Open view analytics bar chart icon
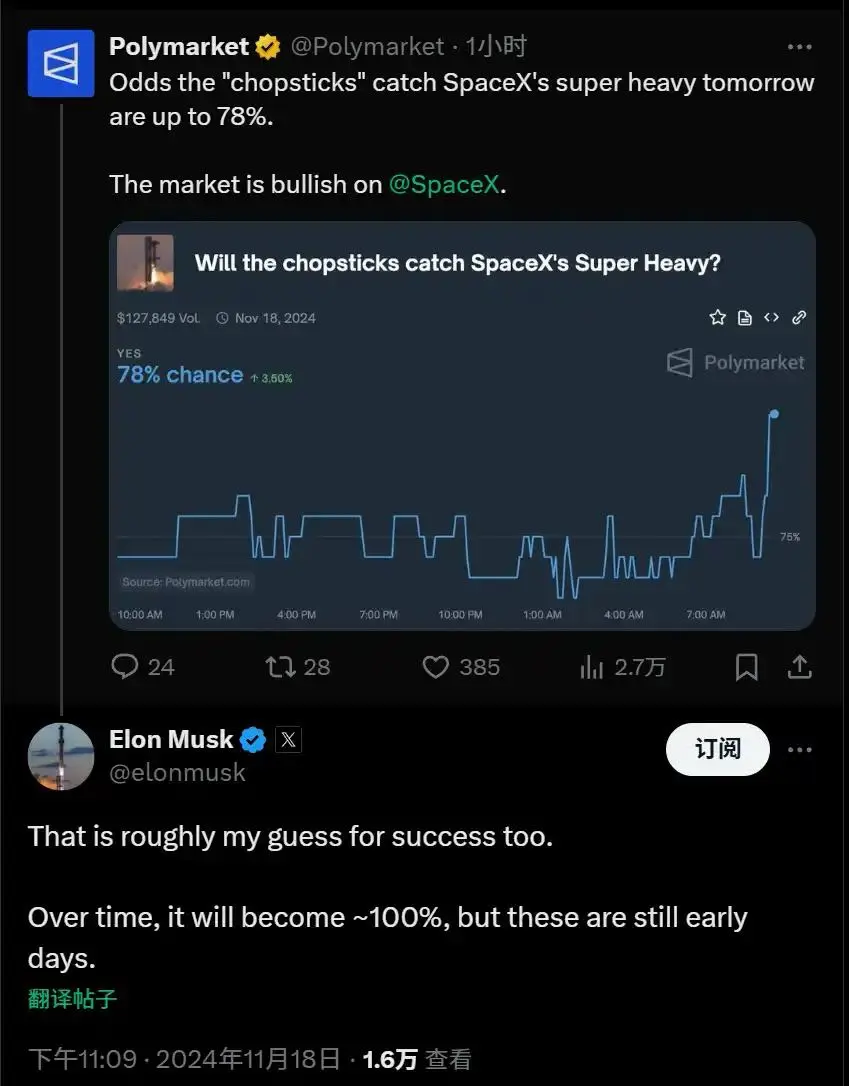This screenshot has width=849, height=1086. (x=592, y=667)
